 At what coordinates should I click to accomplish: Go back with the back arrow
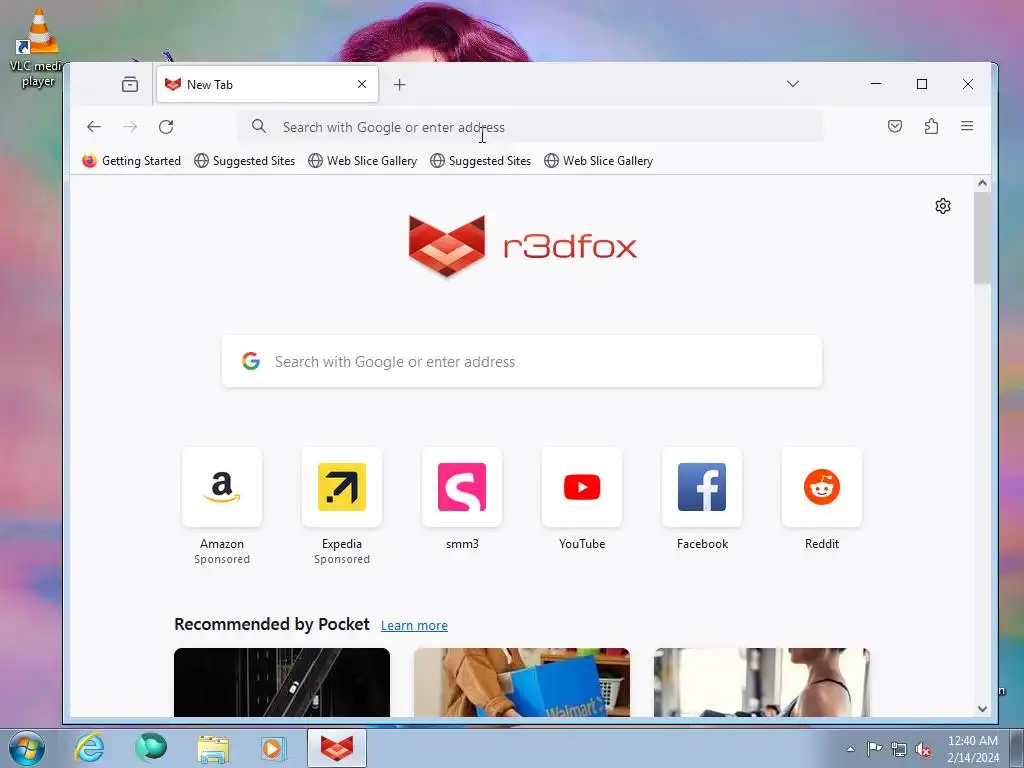(x=94, y=127)
